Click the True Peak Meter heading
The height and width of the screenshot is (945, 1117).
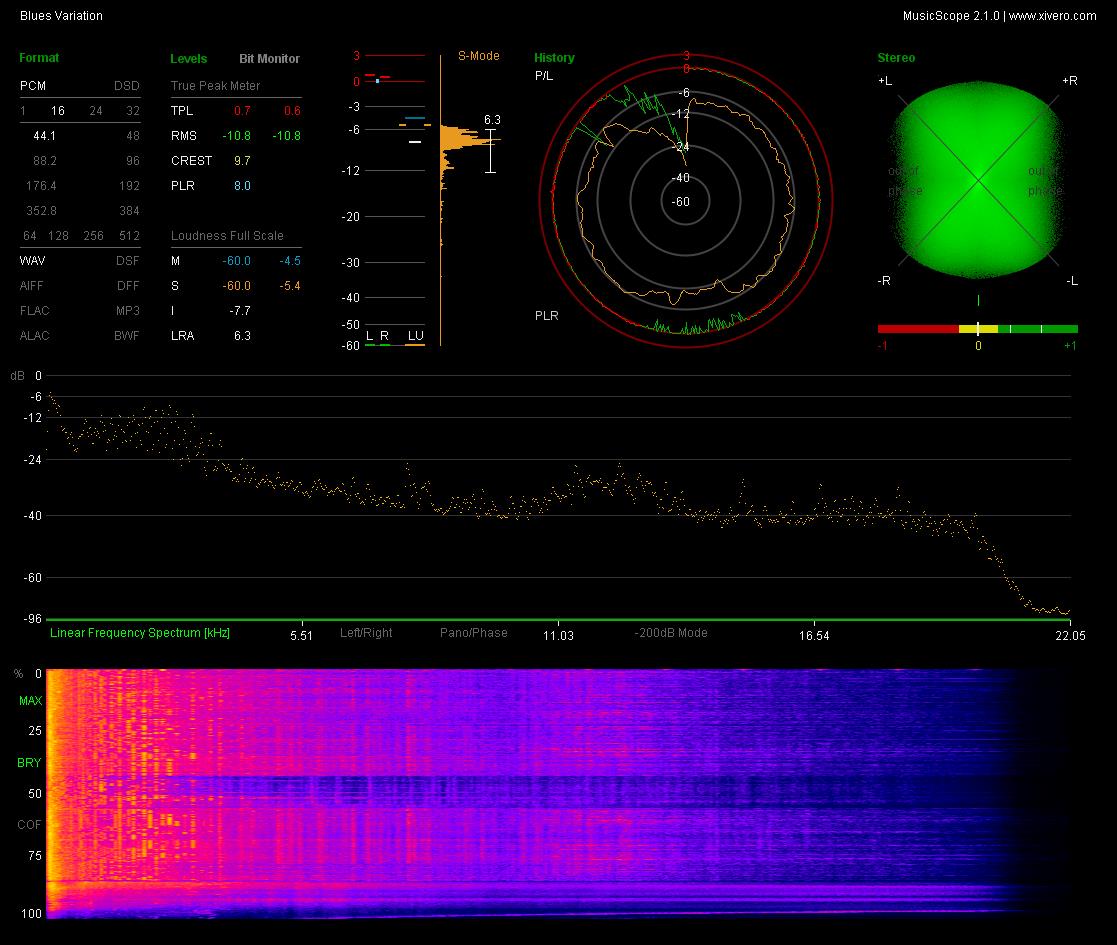coord(215,85)
